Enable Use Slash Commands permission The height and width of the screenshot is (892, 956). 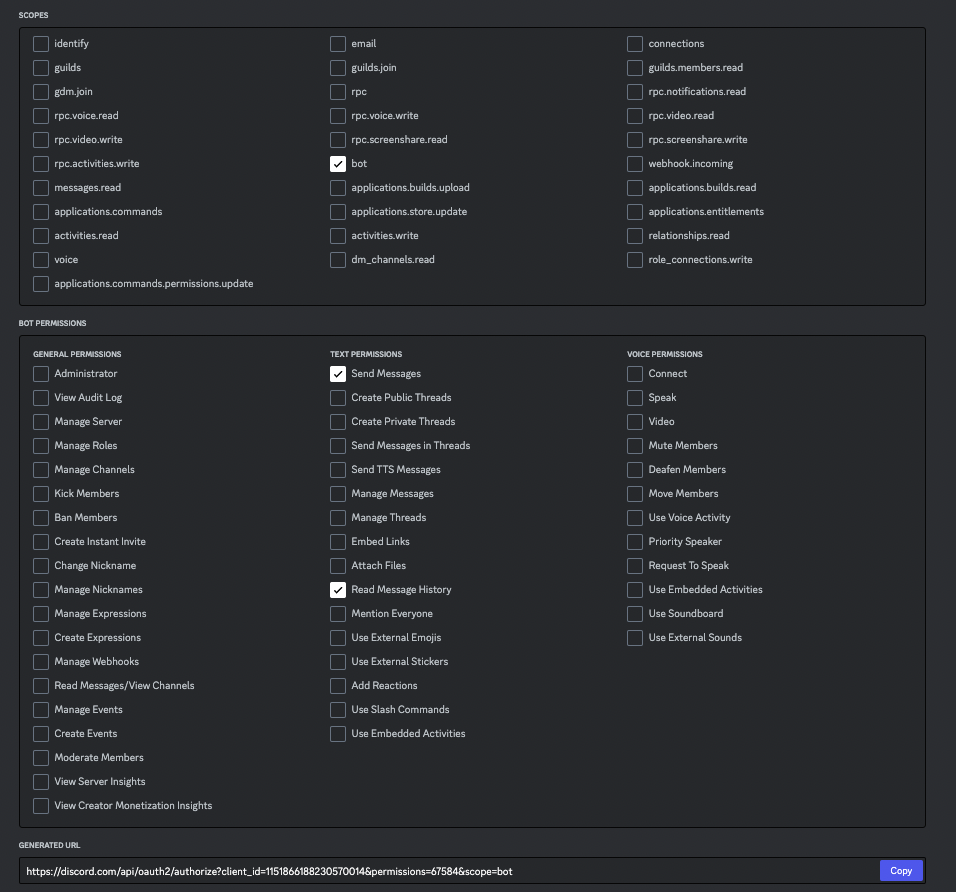tap(338, 710)
